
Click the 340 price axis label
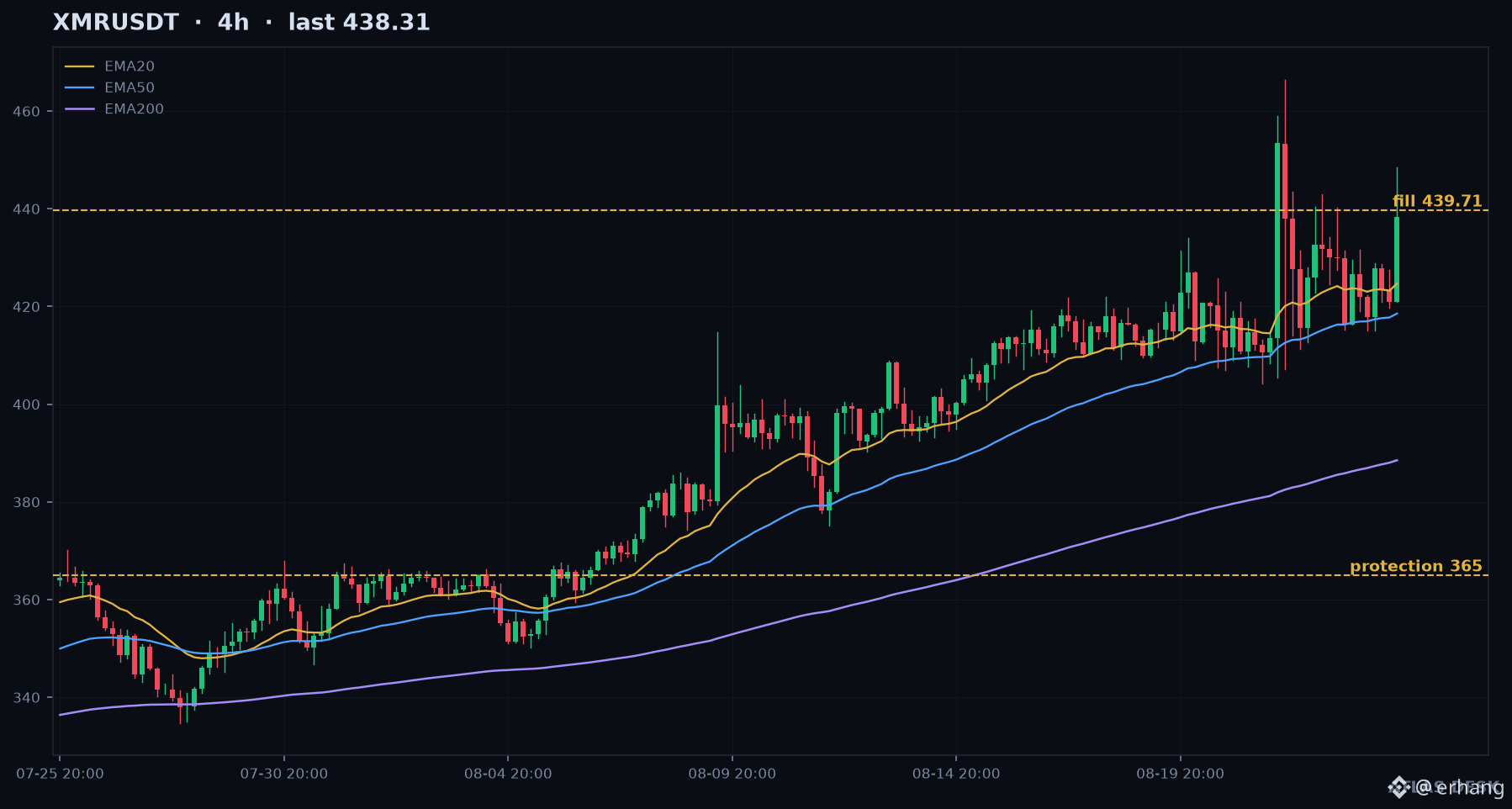pos(27,698)
